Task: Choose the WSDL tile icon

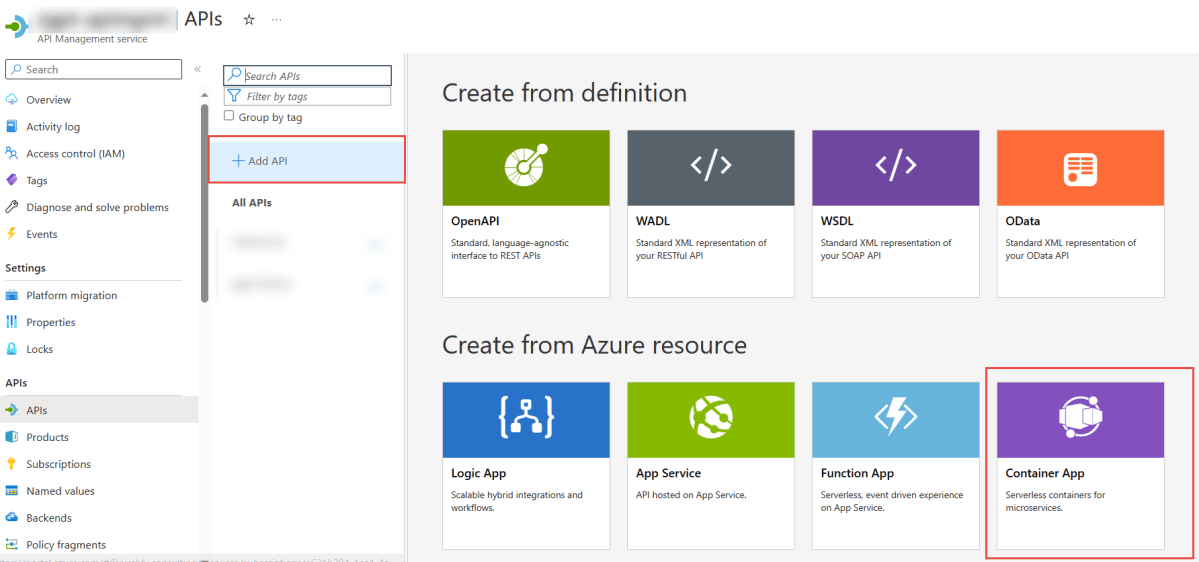Action: click(x=895, y=167)
